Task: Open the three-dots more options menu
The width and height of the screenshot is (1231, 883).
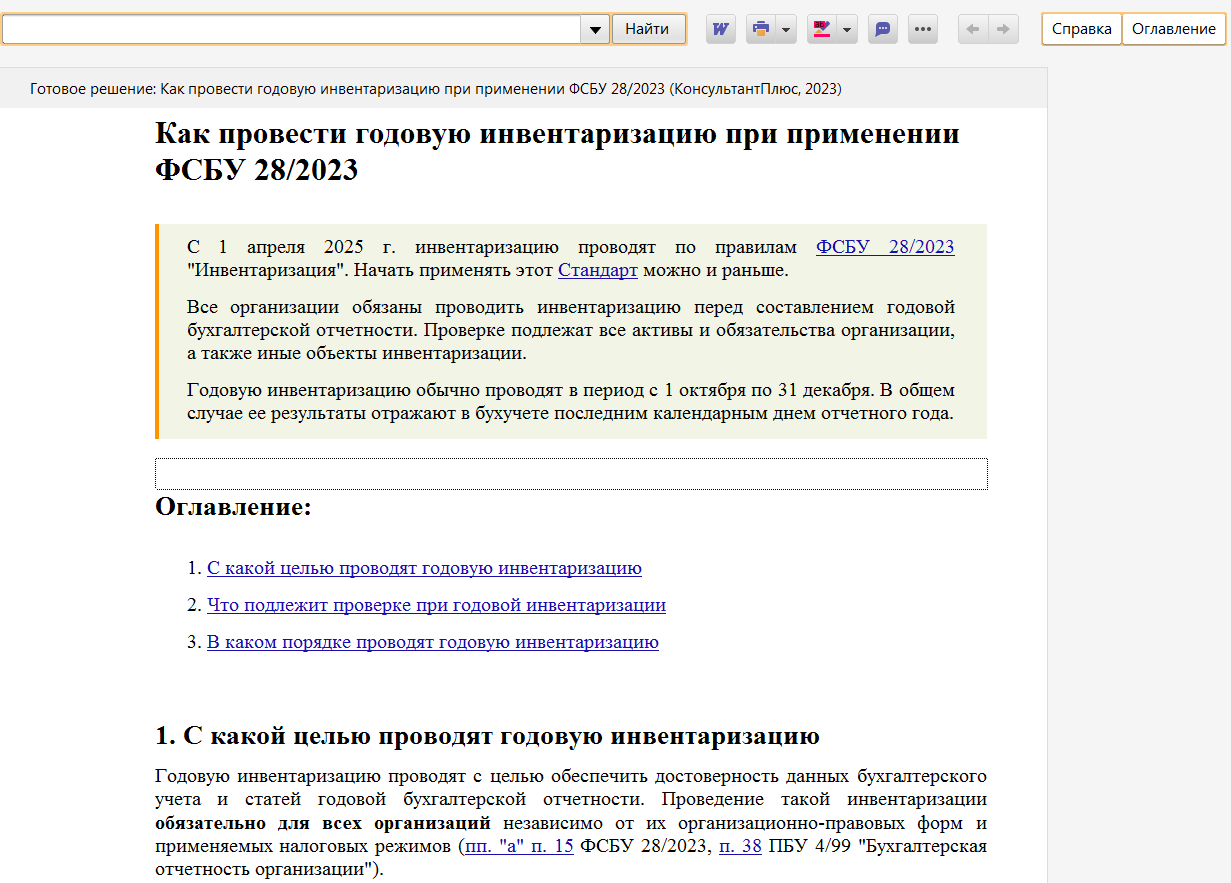Action: point(922,29)
